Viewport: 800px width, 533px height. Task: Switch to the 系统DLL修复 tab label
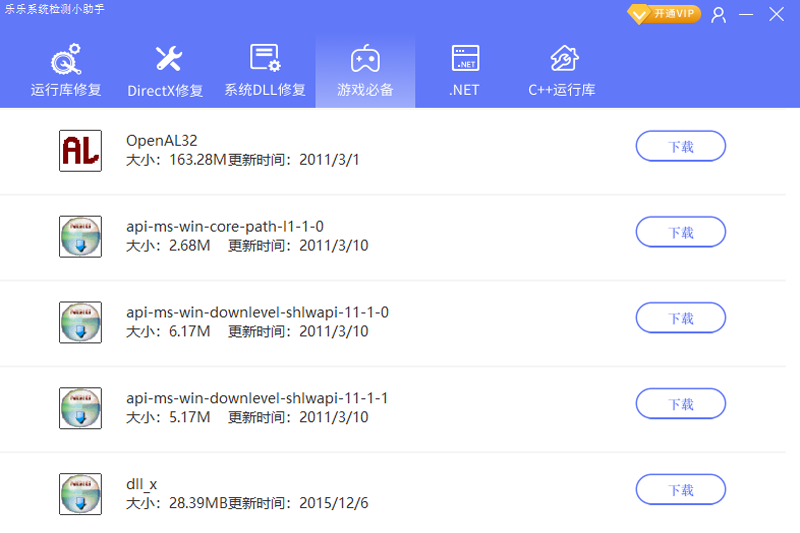point(265,90)
